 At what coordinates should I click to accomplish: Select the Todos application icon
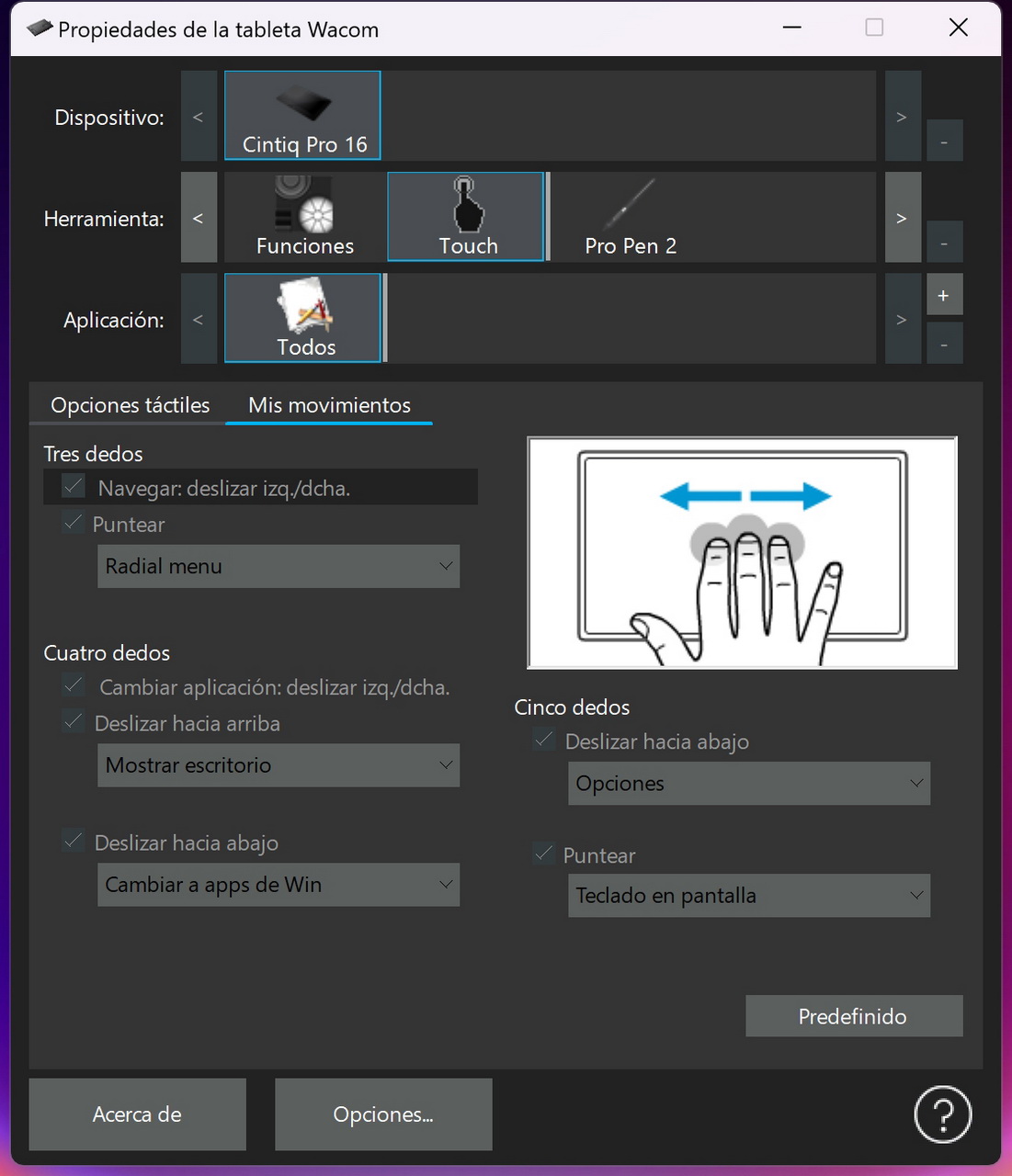coord(302,318)
